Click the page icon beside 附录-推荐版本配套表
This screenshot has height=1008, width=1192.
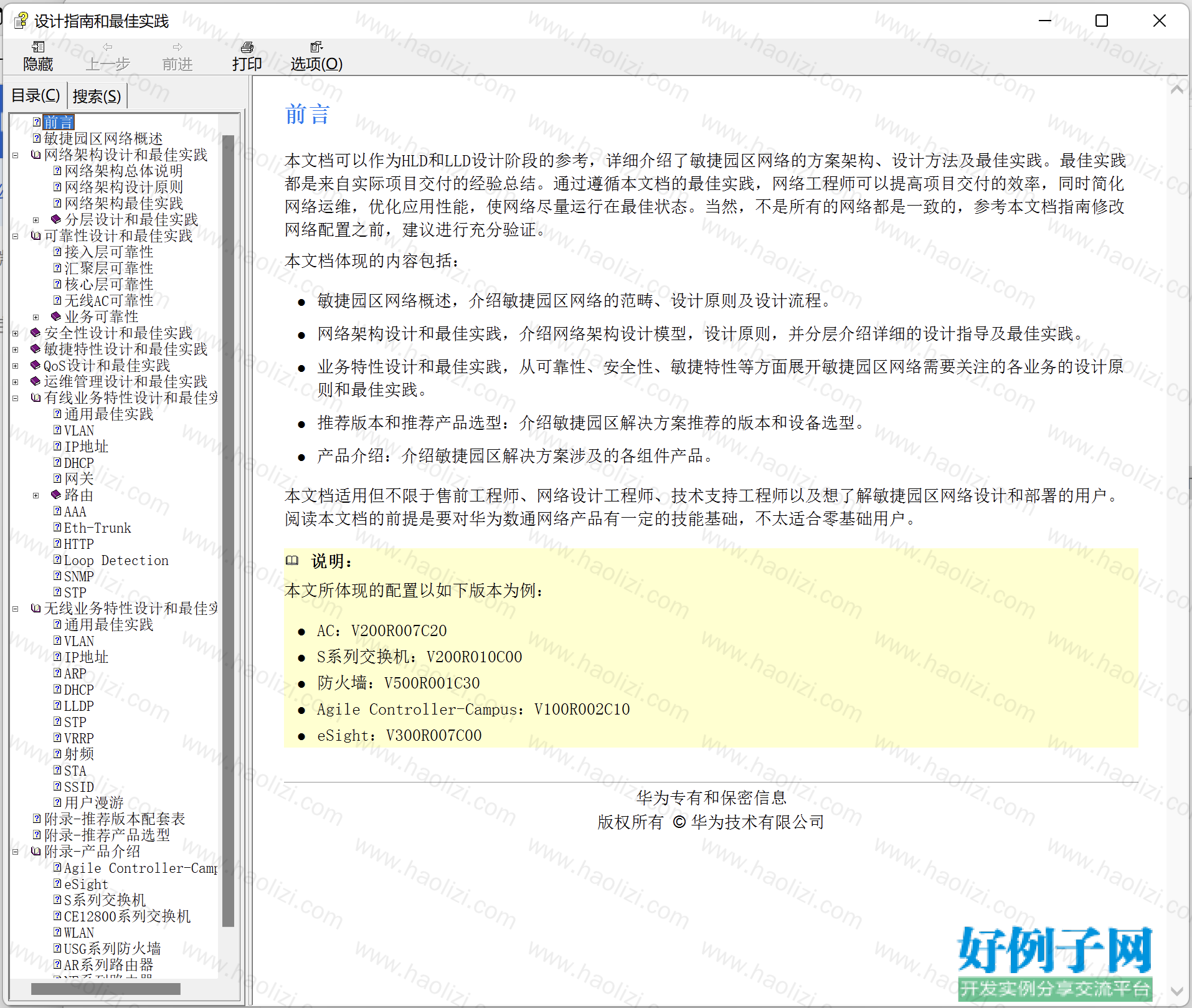[37, 819]
